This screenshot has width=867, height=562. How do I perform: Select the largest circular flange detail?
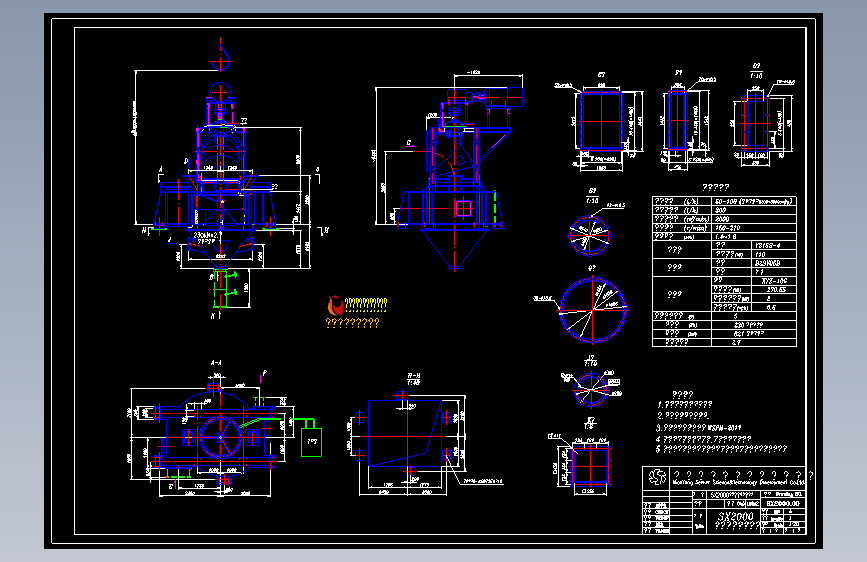tap(593, 310)
